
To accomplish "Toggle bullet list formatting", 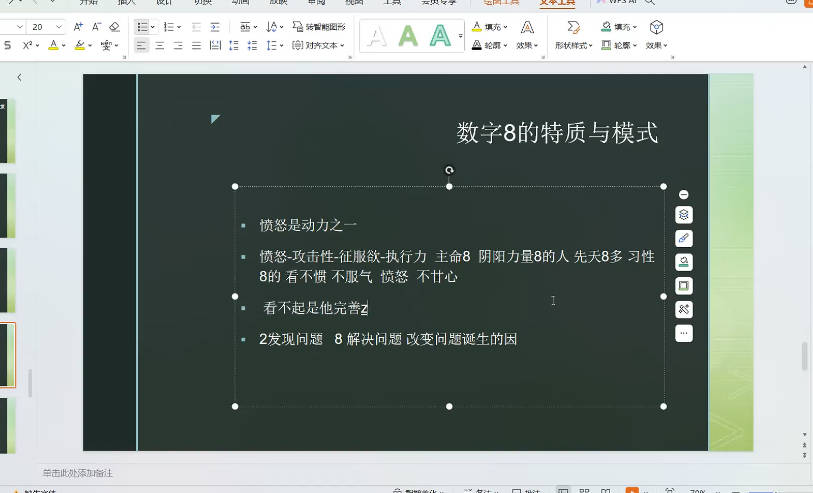I will pos(142,27).
